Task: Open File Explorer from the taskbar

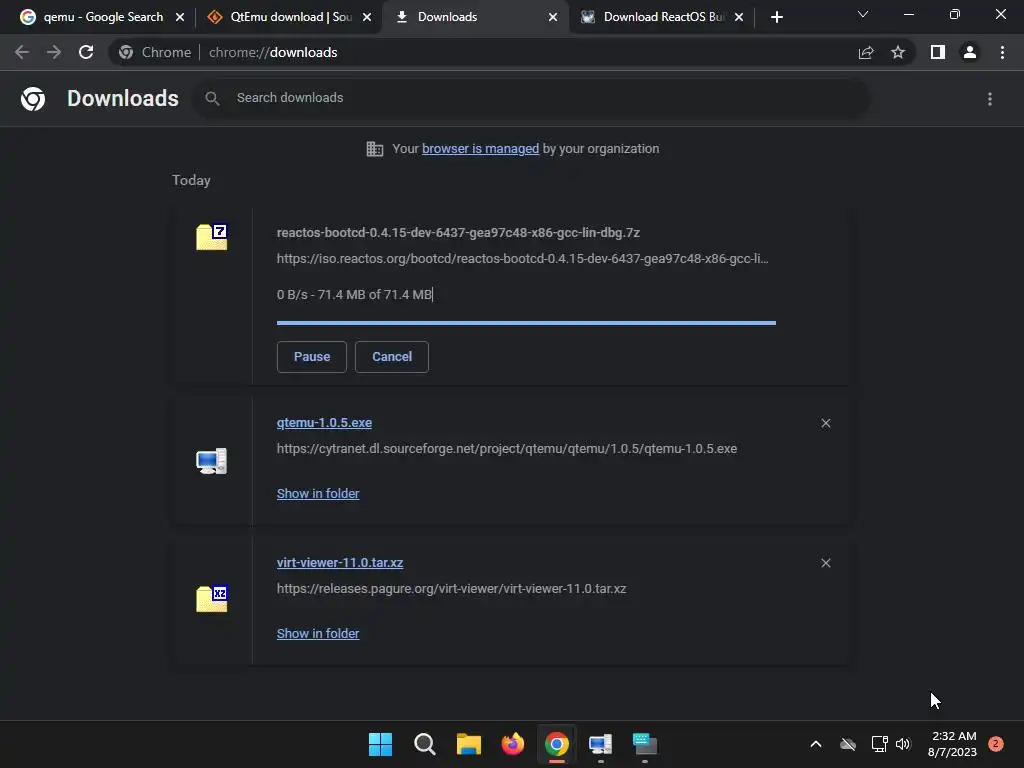Action: pos(468,744)
